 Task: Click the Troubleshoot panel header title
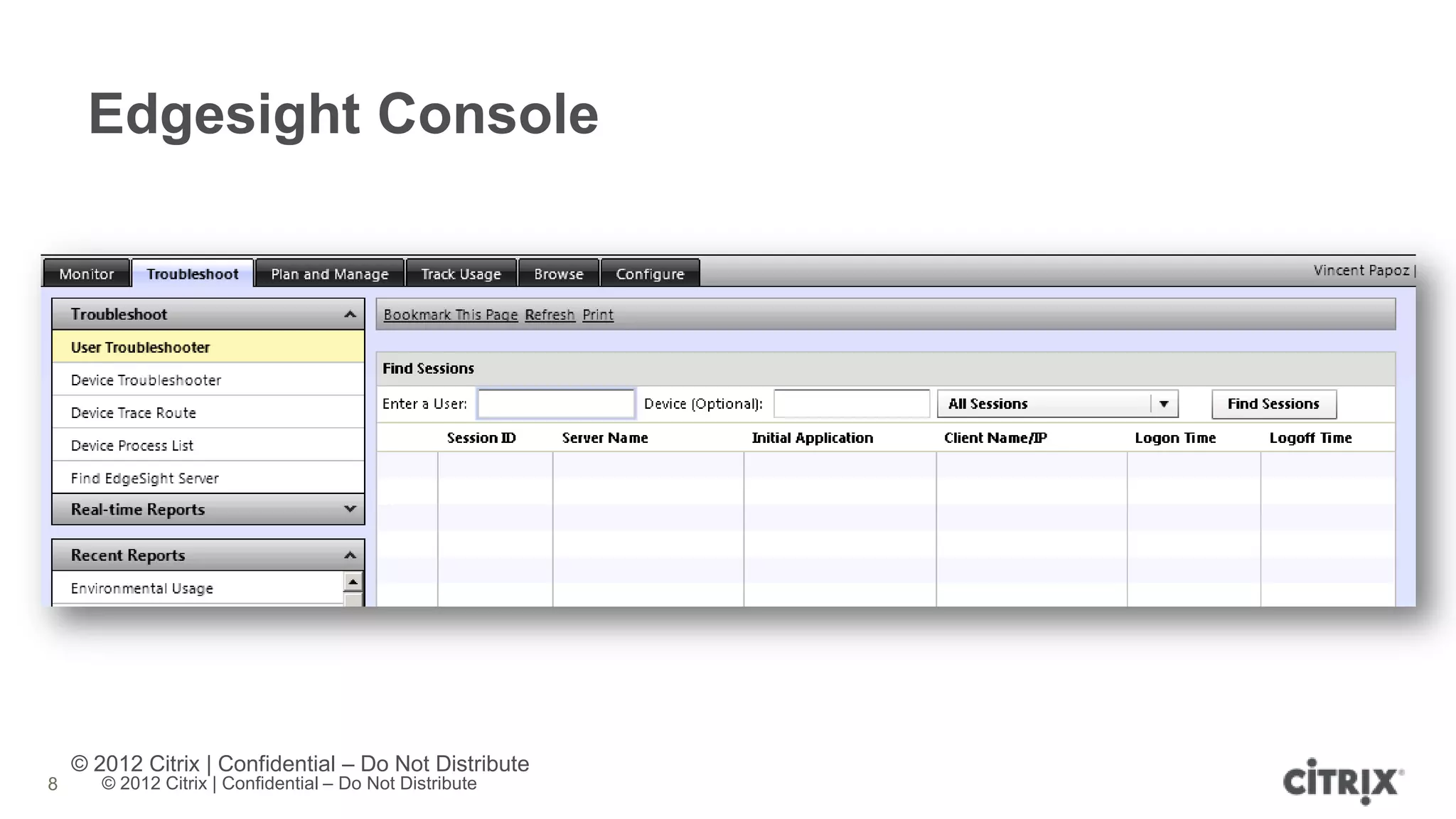119,314
